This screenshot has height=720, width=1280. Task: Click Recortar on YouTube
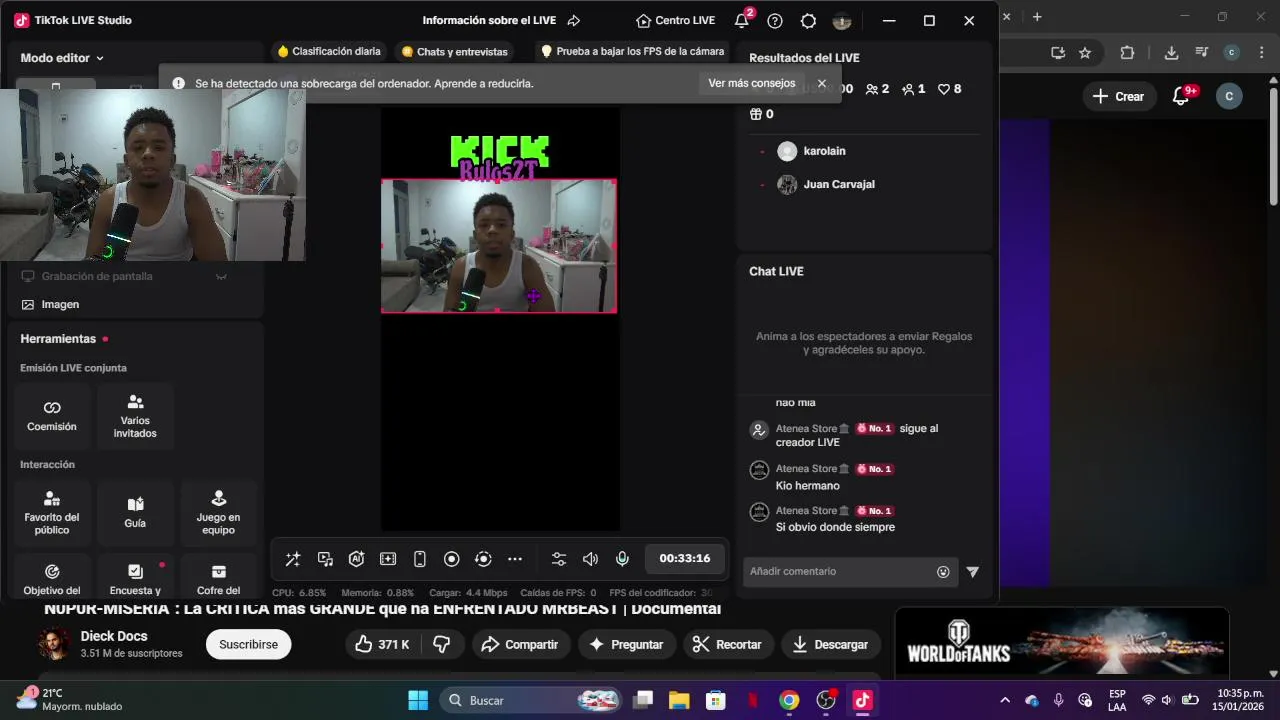[x=728, y=644]
